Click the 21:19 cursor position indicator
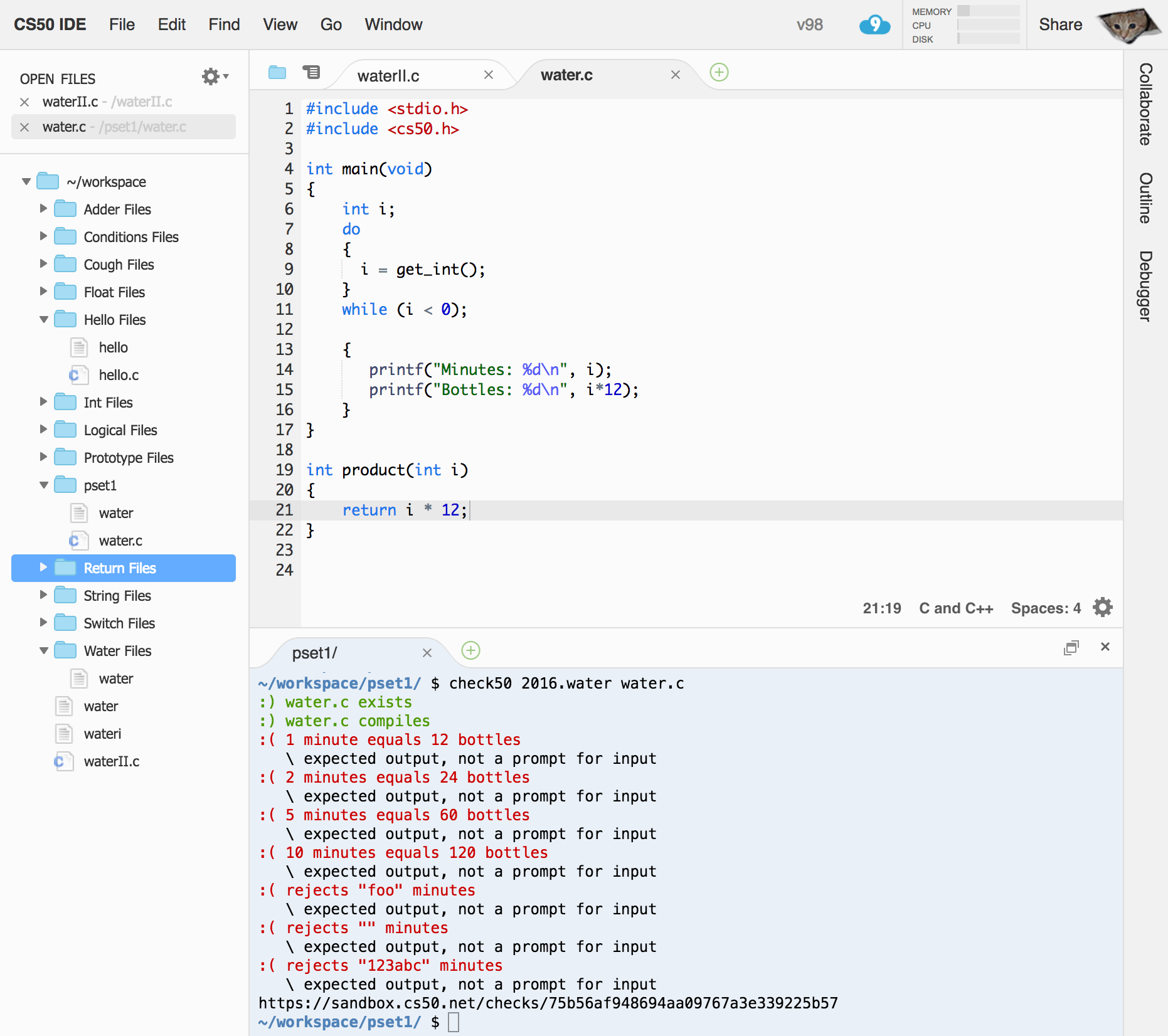1168x1036 pixels. pos(881,608)
